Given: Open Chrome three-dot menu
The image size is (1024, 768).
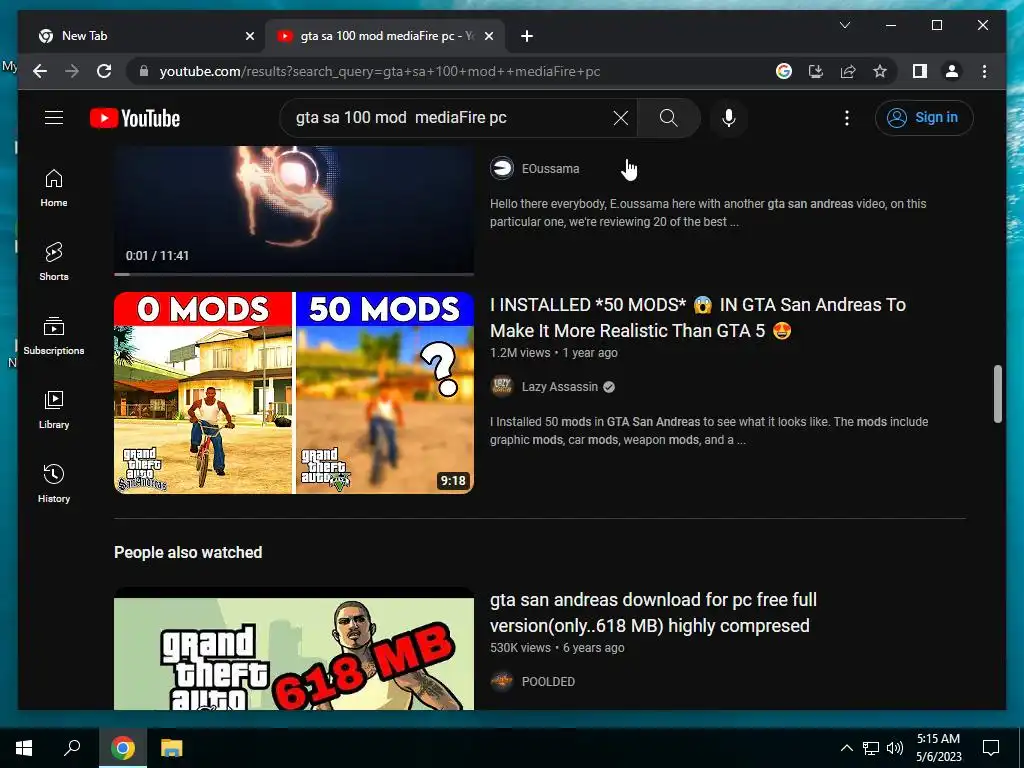Looking at the screenshot, I should (x=984, y=71).
